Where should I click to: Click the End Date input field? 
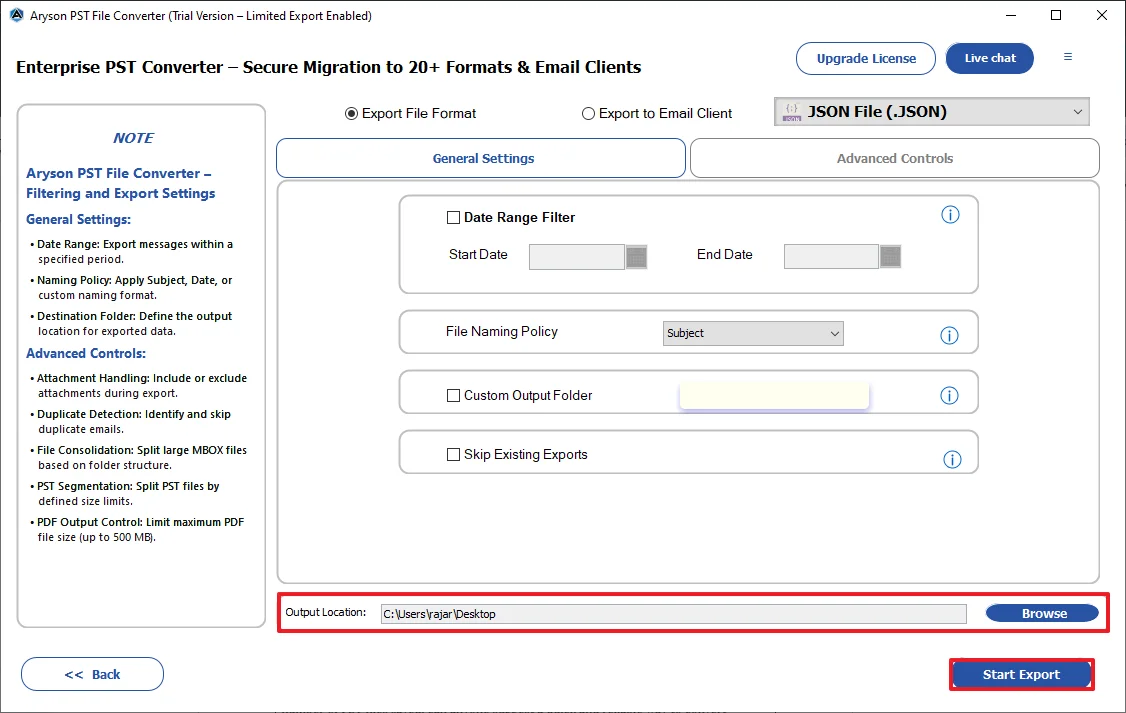point(831,256)
